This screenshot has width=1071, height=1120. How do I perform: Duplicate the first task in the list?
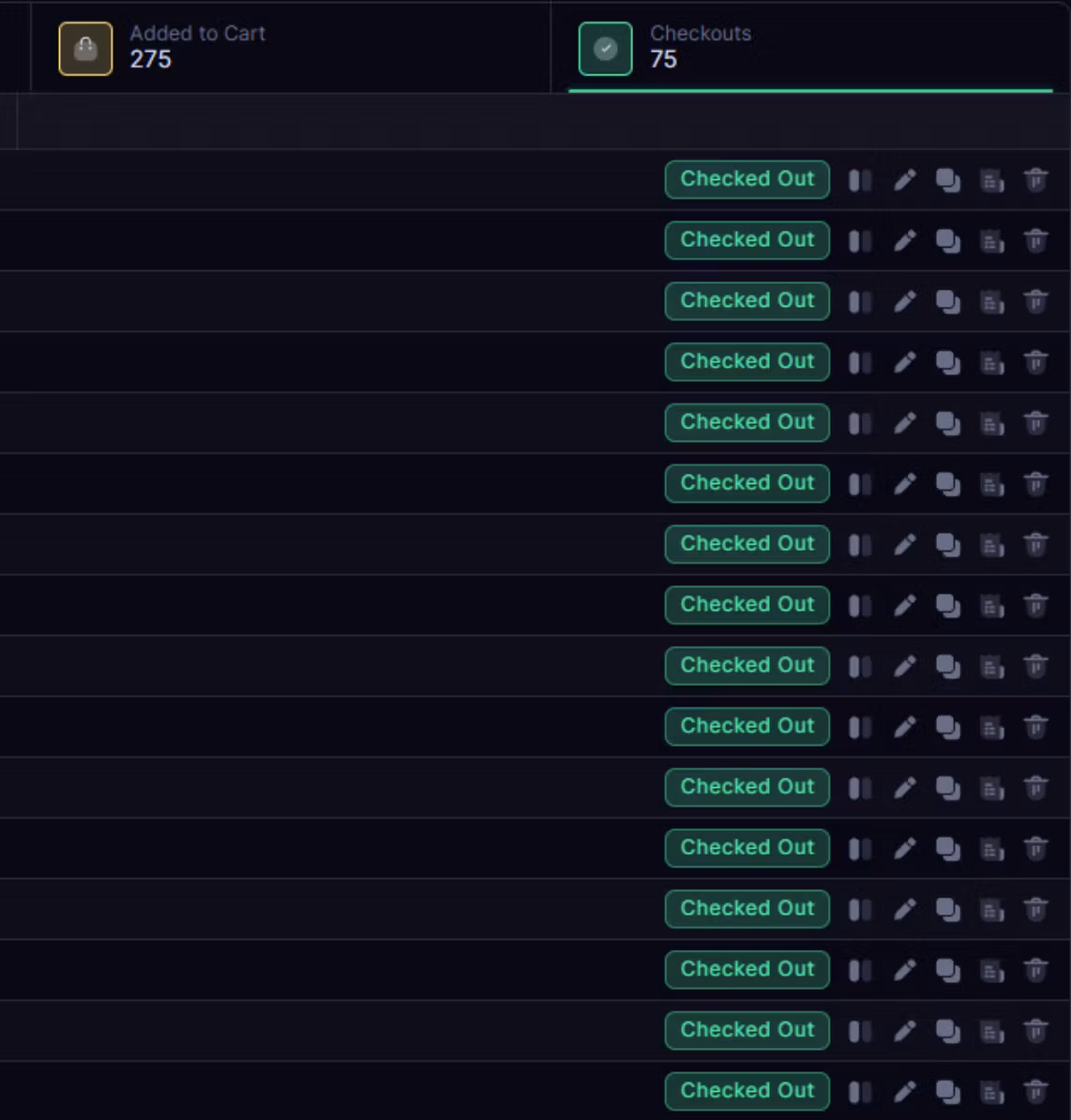(948, 180)
